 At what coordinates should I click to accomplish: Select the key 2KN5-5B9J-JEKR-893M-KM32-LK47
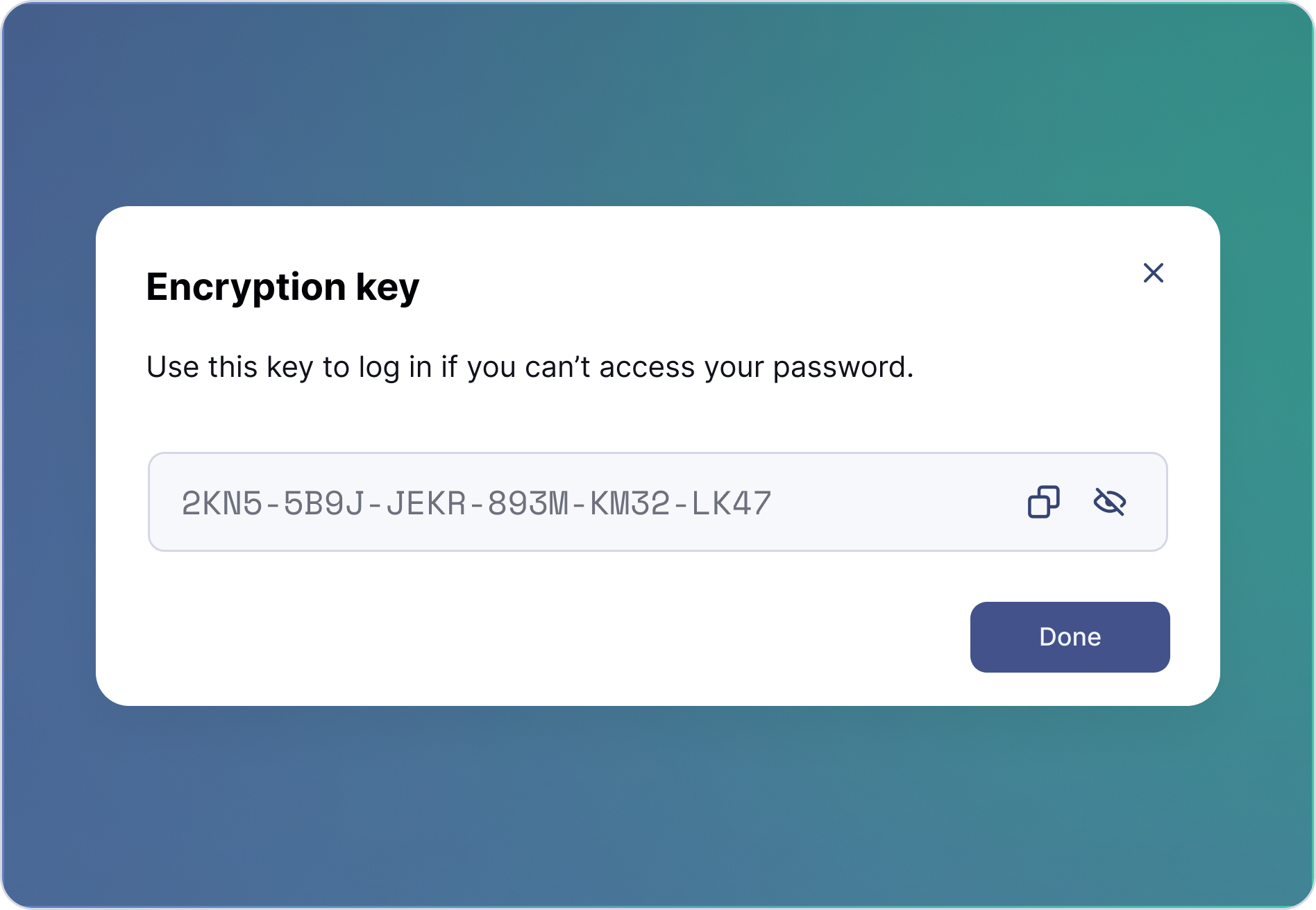point(477,502)
